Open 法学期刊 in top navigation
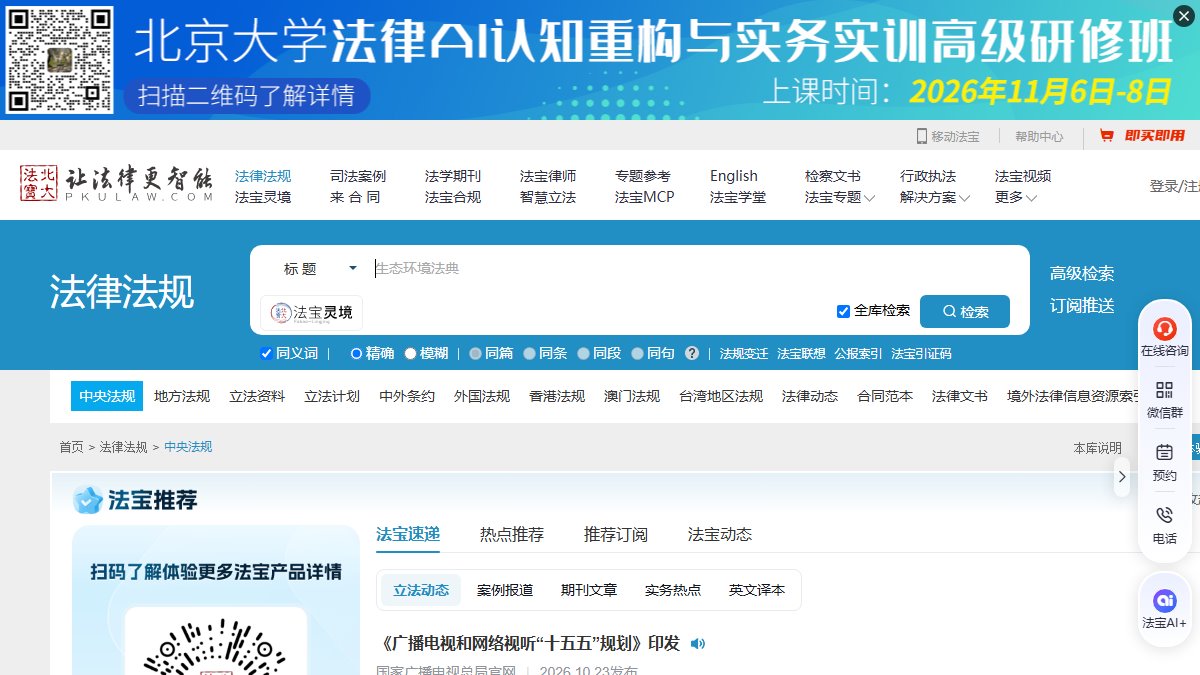The height and width of the screenshot is (675, 1200). [453, 176]
